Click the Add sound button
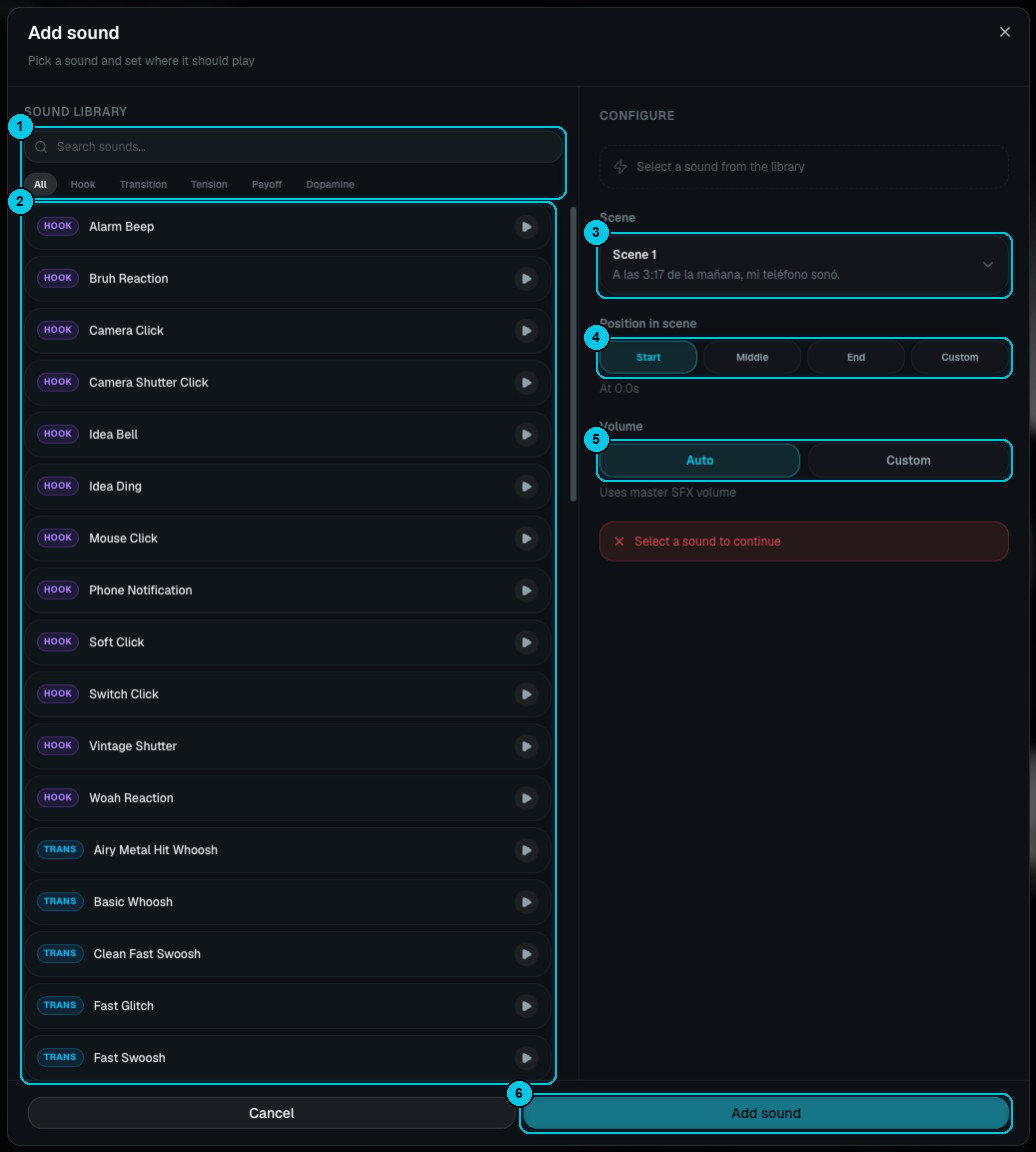1036x1152 pixels. (766, 1113)
